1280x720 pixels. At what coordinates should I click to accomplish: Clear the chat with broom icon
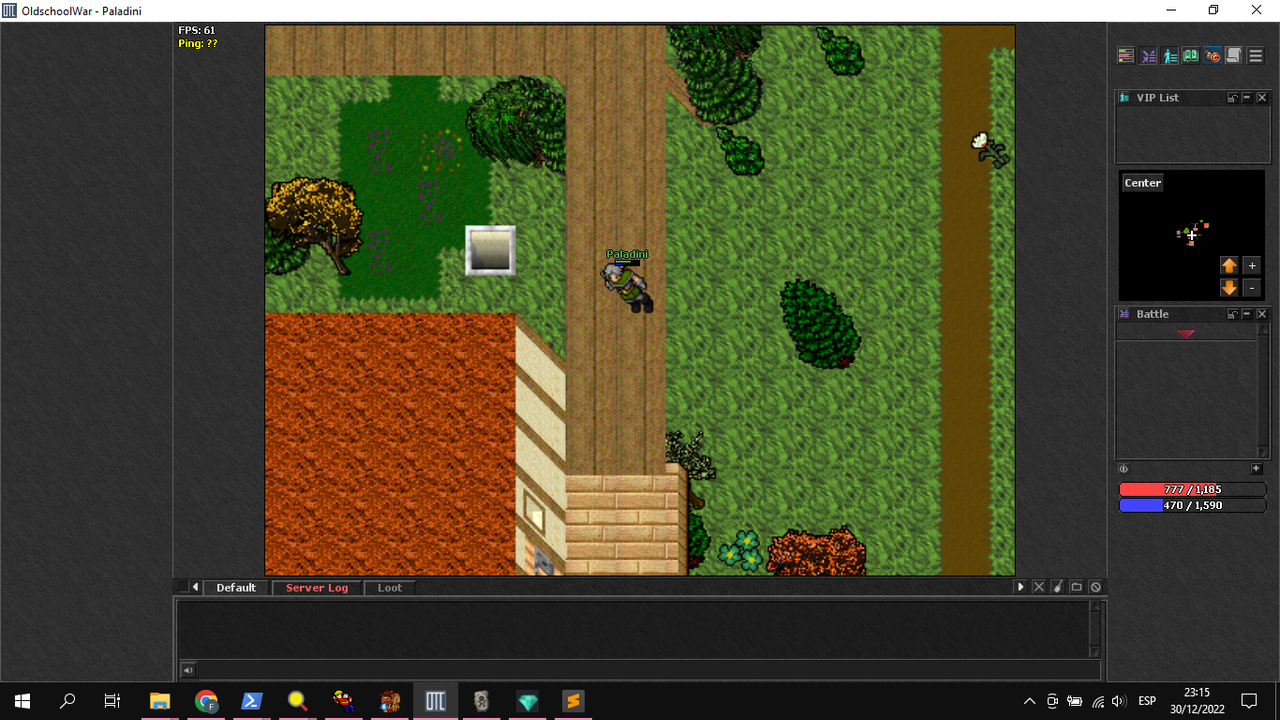[x=1058, y=587]
